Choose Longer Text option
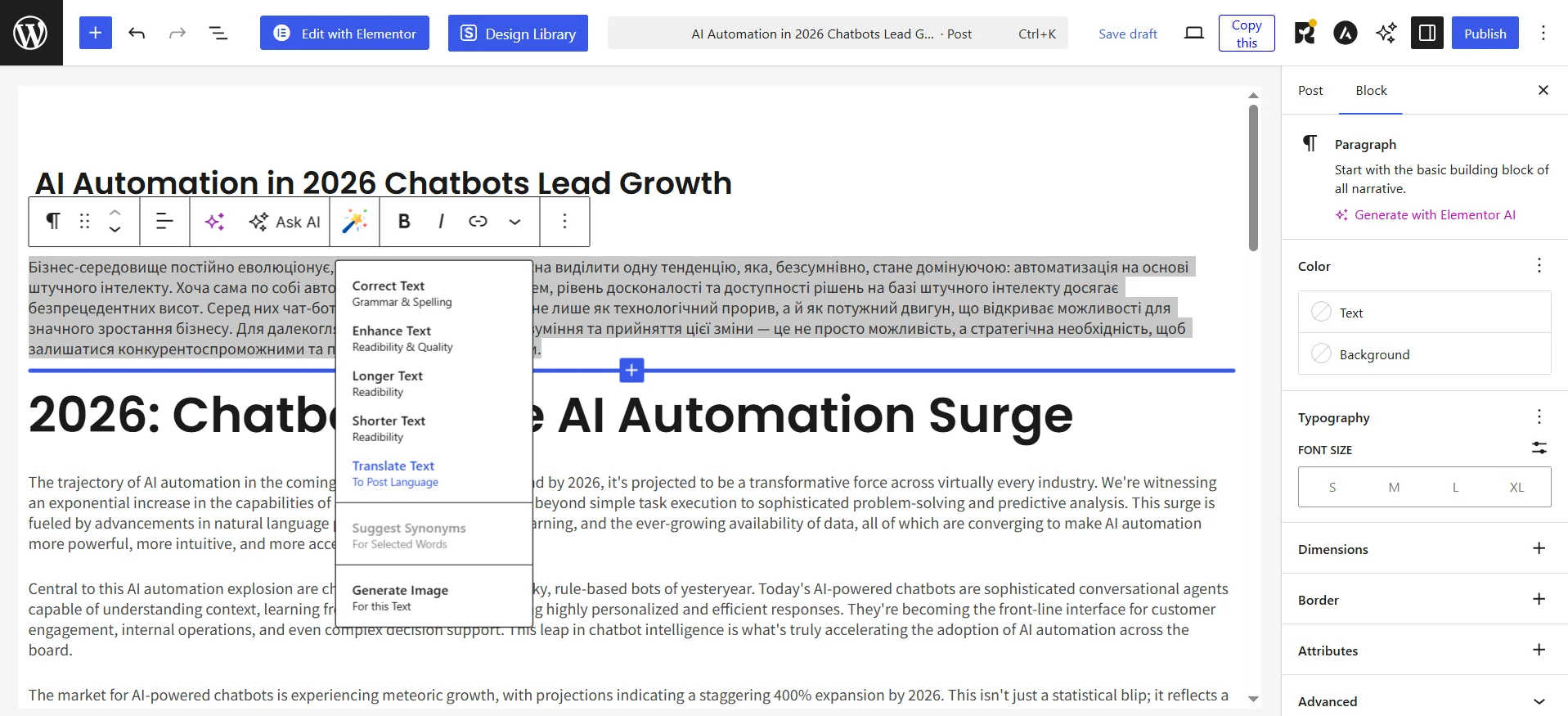The width and height of the screenshot is (1568, 716). pyautogui.click(x=434, y=383)
